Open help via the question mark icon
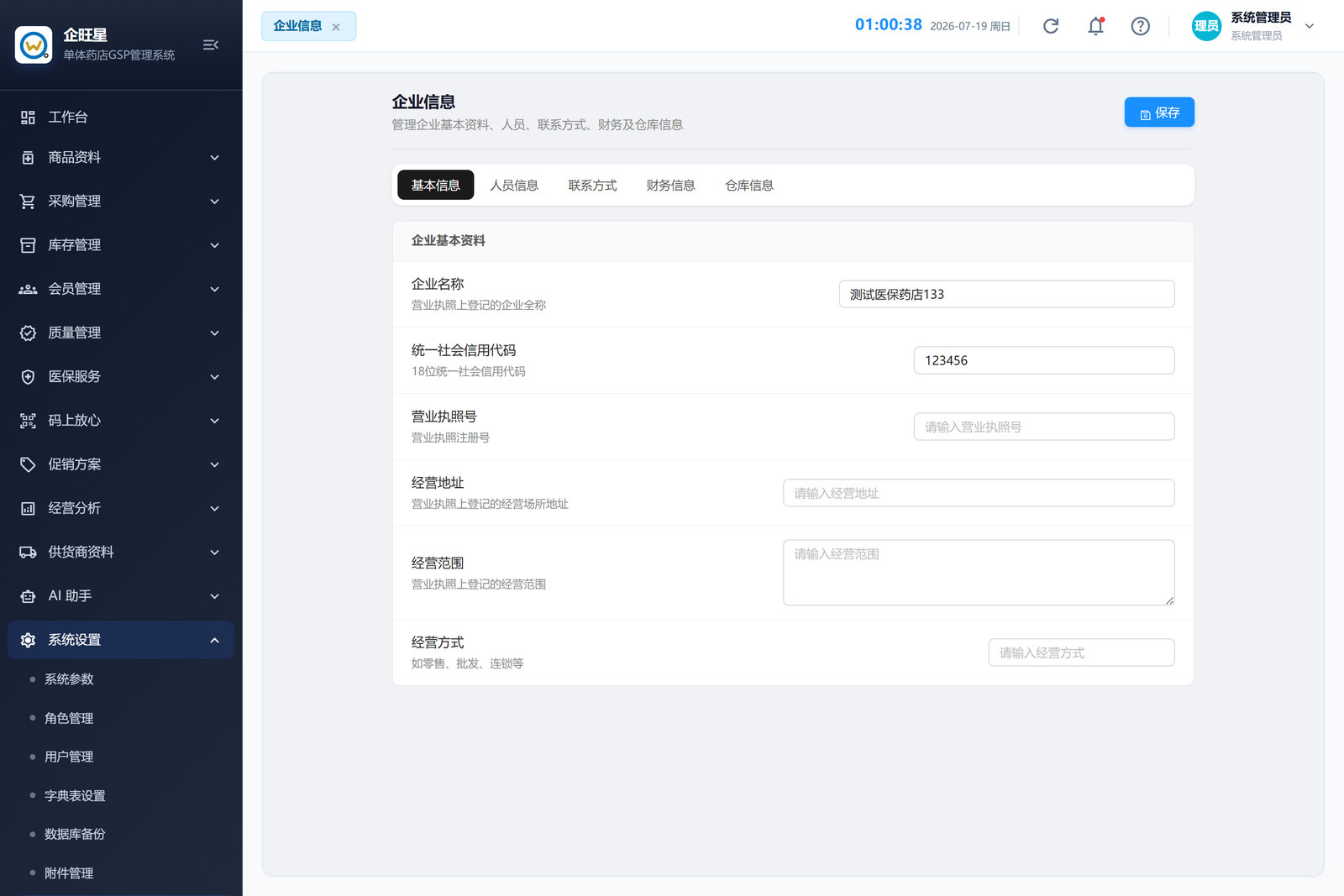Image resolution: width=1344 pixels, height=896 pixels. [x=1140, y=26]
